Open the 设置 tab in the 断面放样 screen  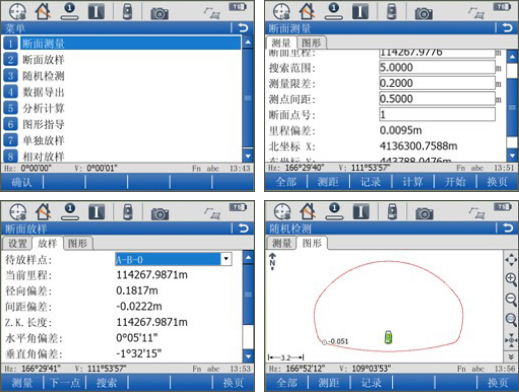point(17,243)
